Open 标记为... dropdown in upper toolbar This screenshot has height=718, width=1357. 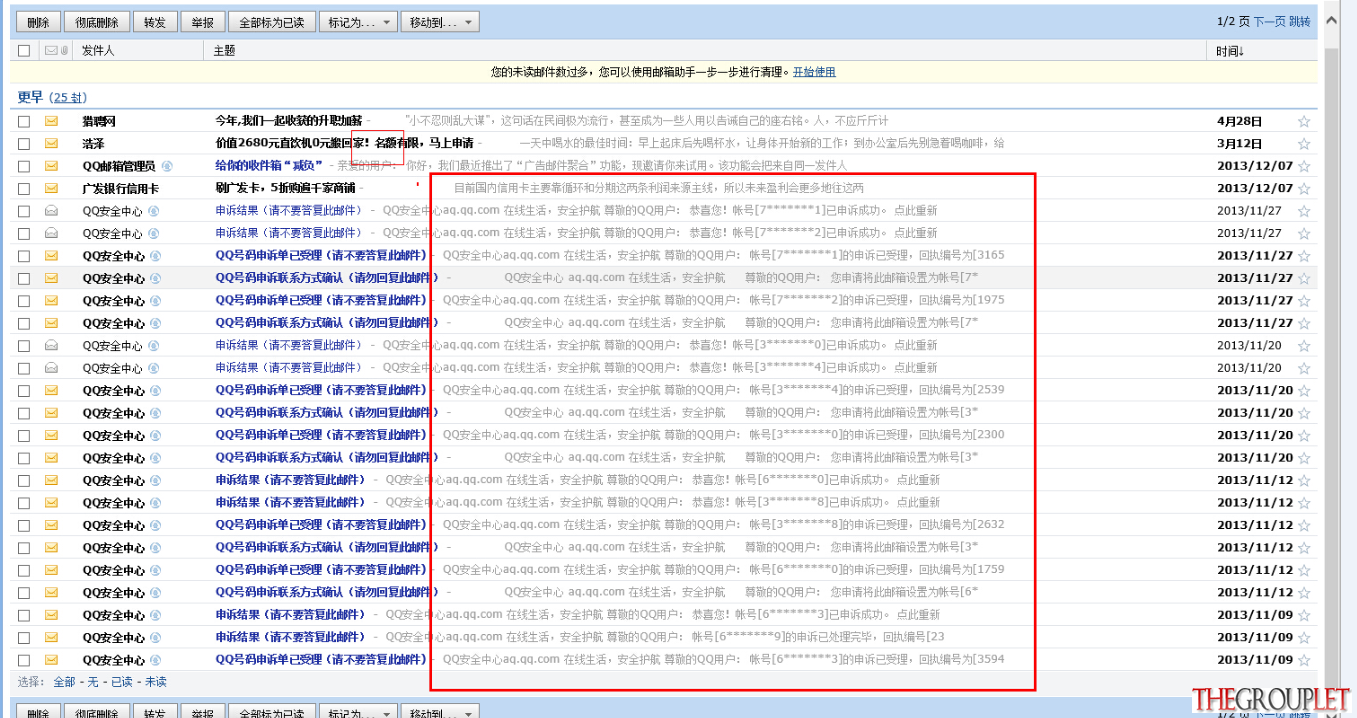click(x=358, y=22)
